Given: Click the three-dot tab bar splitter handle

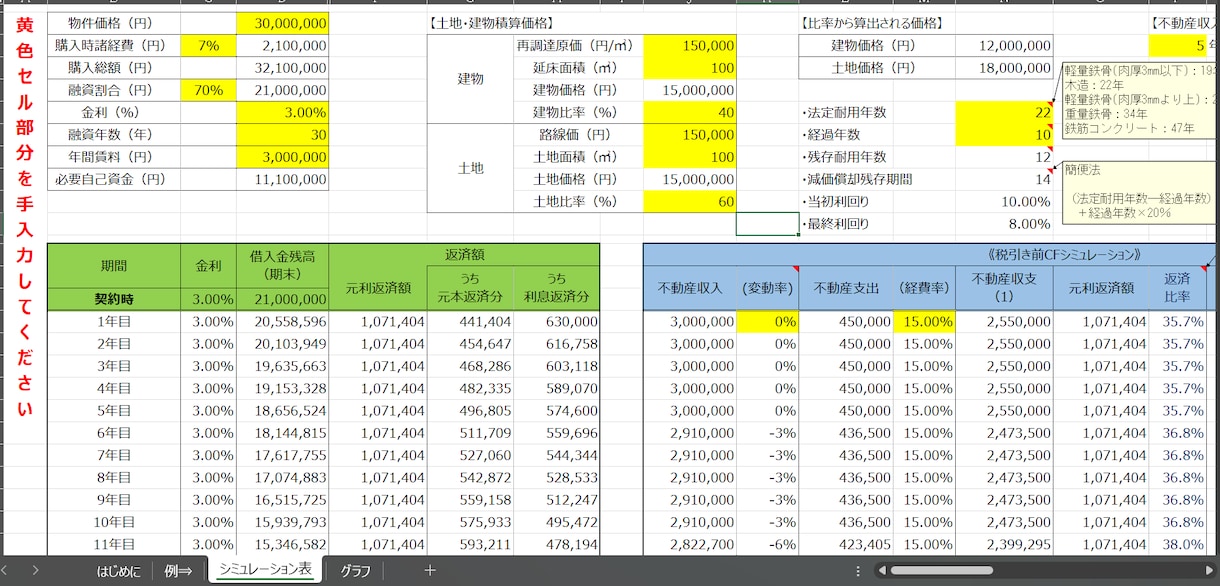Looking at the screenshot, I should (858, 571).
